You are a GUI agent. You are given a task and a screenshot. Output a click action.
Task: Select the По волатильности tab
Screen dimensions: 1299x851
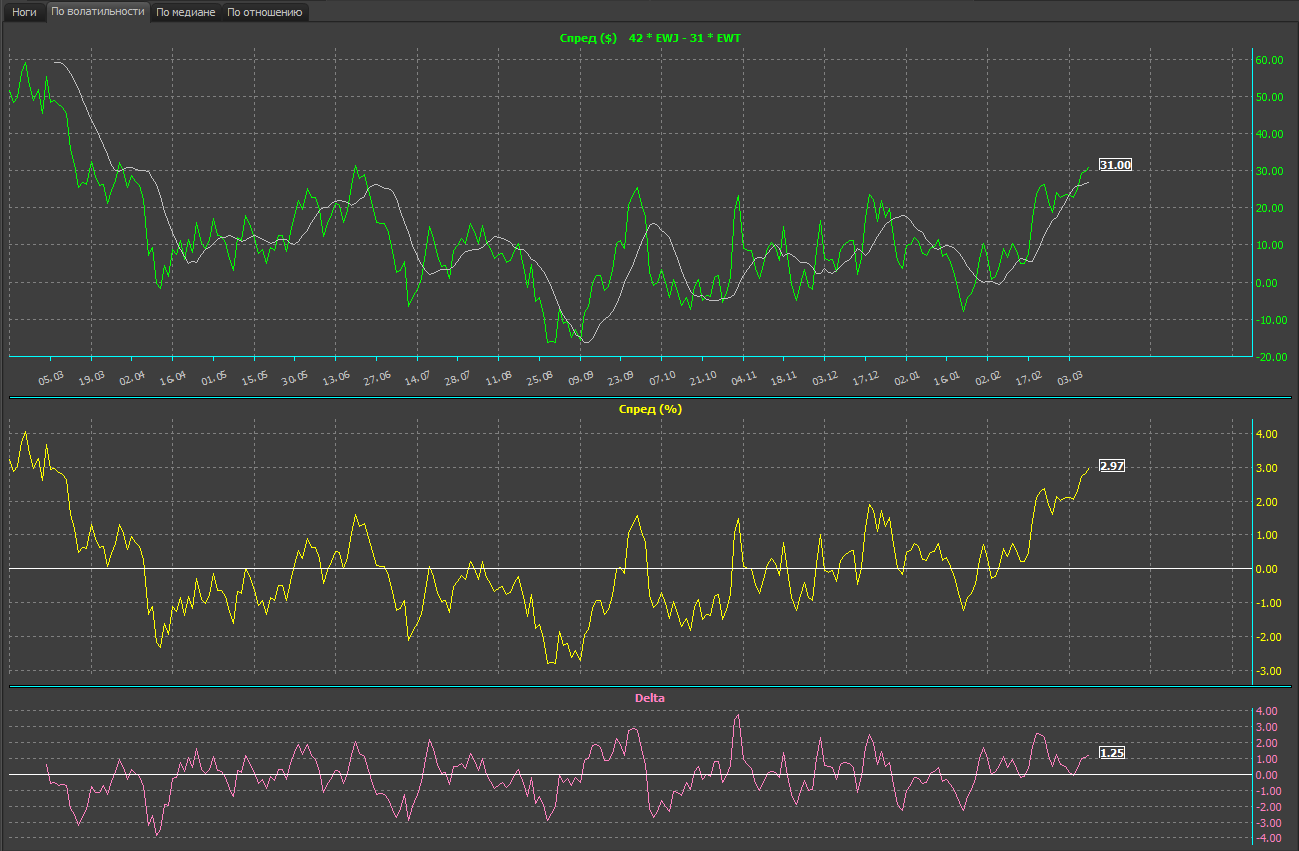click(98, 12)
